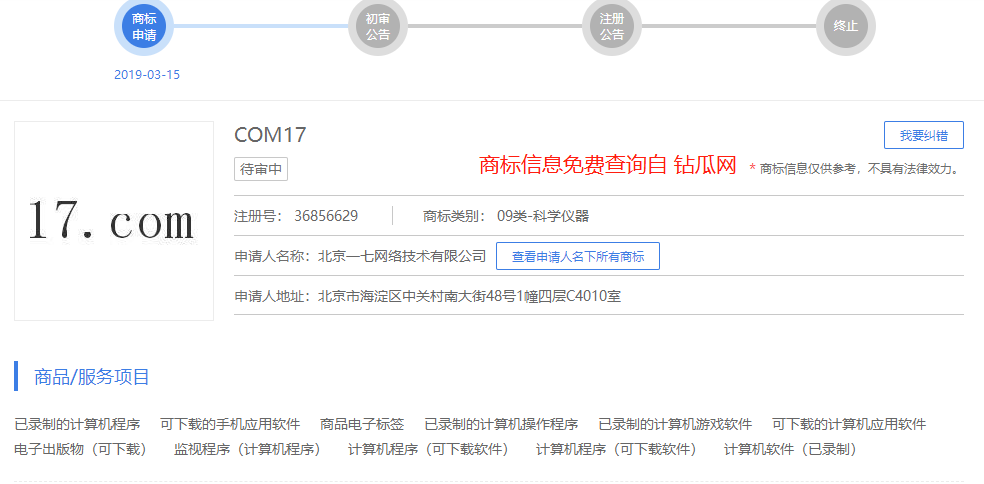Click the 初审公告 progress step circle

(378, 26)
